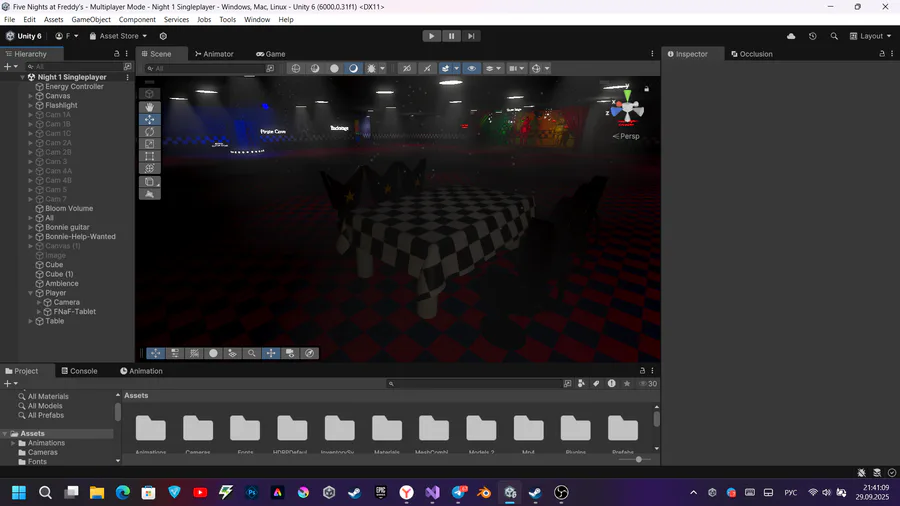Click the Scene view search field

pos(205,68)
